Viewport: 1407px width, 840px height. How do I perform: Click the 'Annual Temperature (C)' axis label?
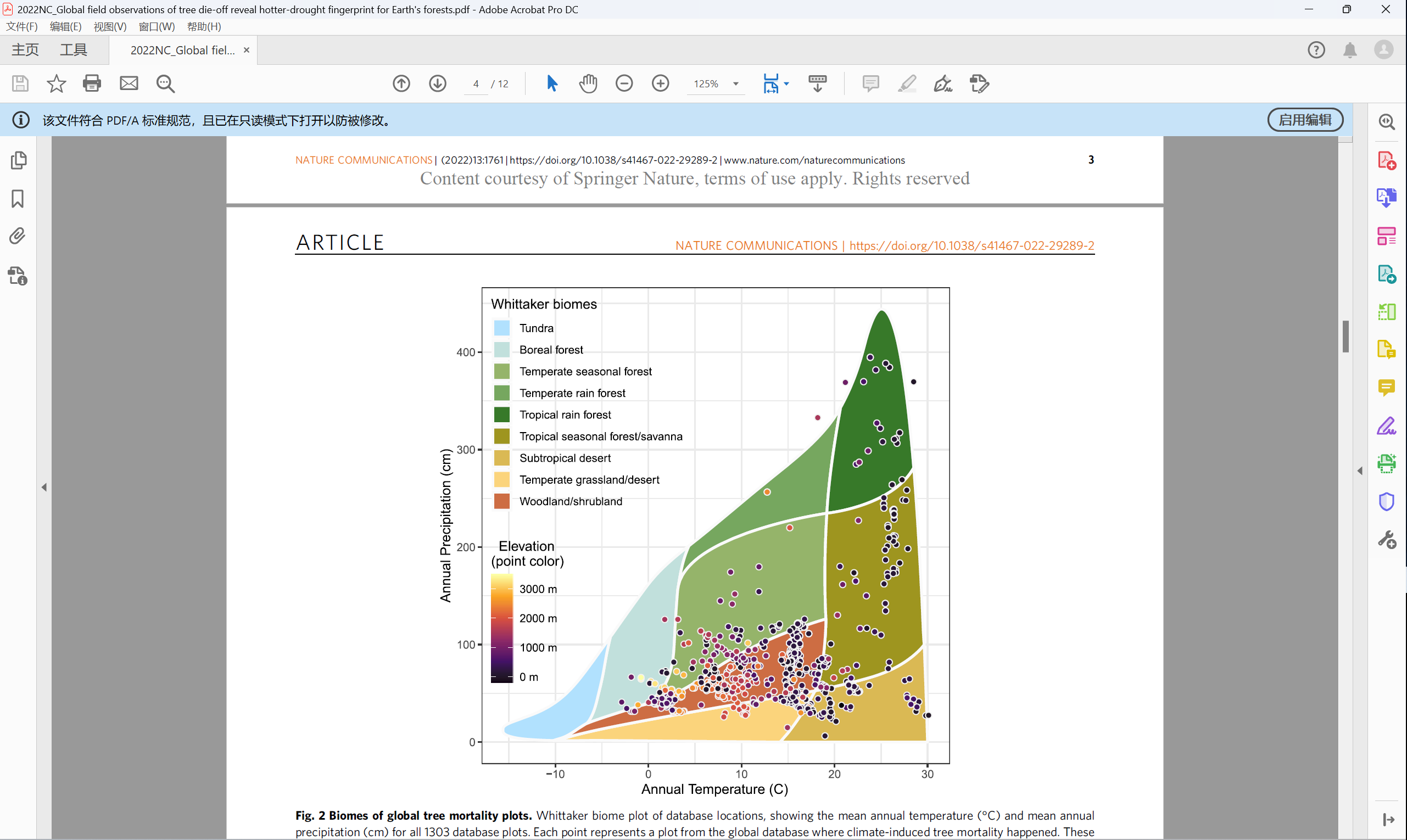click(x=714, y=789)
